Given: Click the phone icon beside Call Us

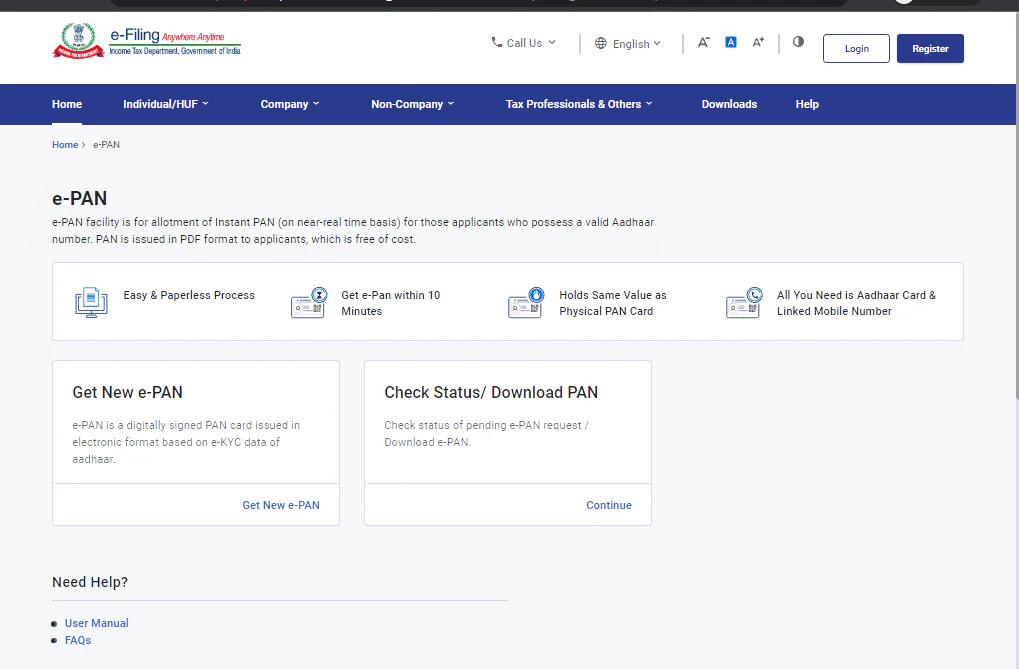Looking at the screenshot, I should (497, 42).
